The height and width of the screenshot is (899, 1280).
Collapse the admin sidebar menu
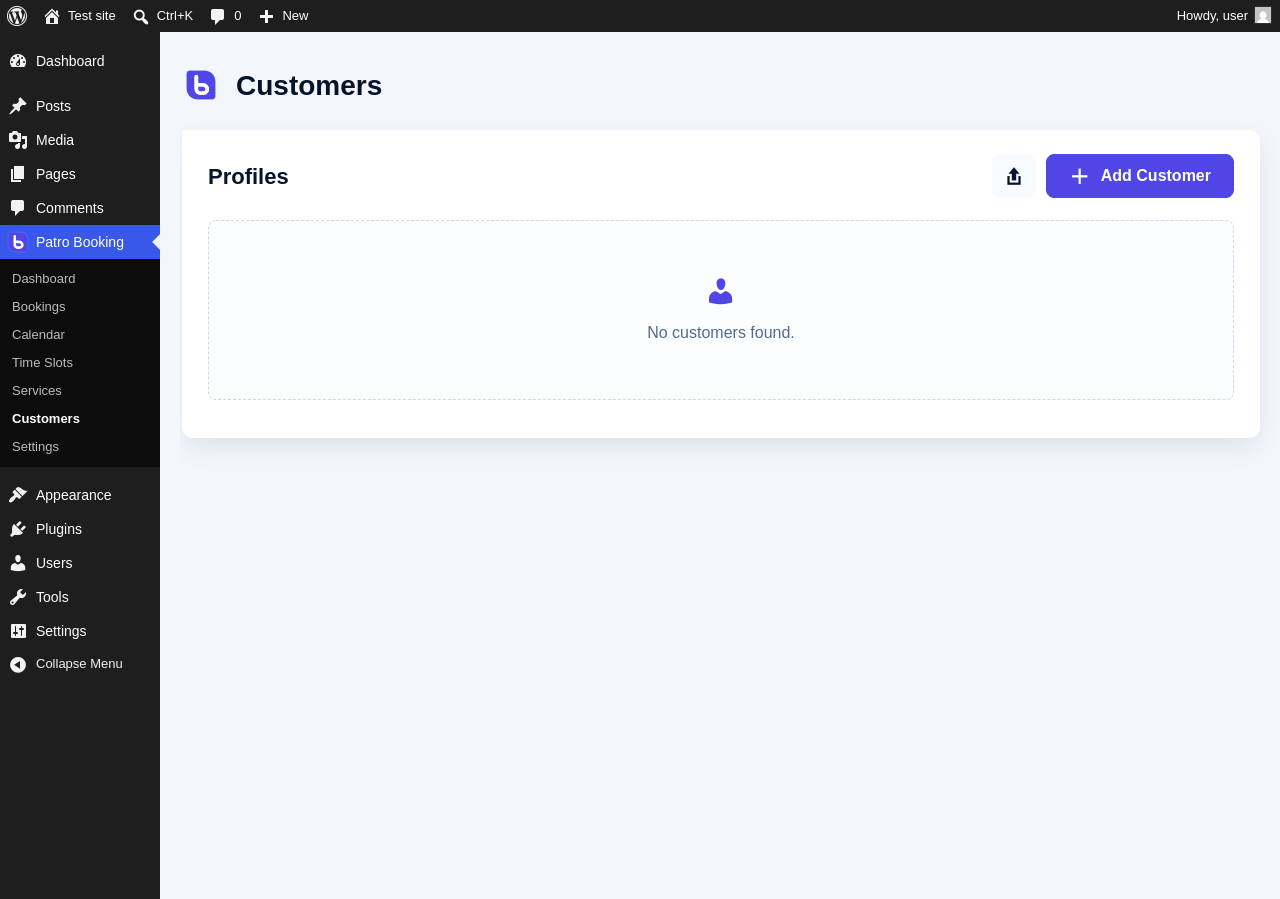pyautogui.click(x=80, y=664)
